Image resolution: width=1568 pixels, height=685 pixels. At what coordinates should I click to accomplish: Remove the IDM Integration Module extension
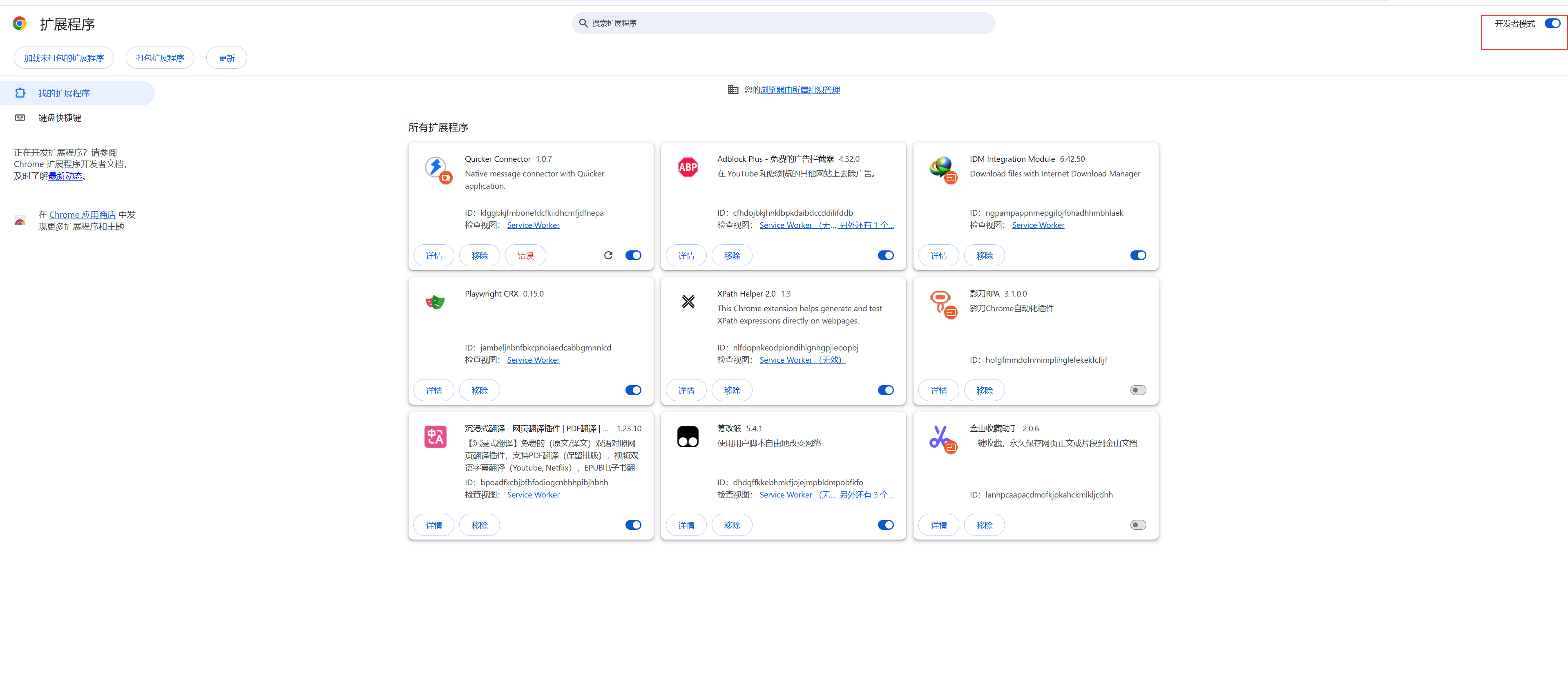click(x=985, y=256)
